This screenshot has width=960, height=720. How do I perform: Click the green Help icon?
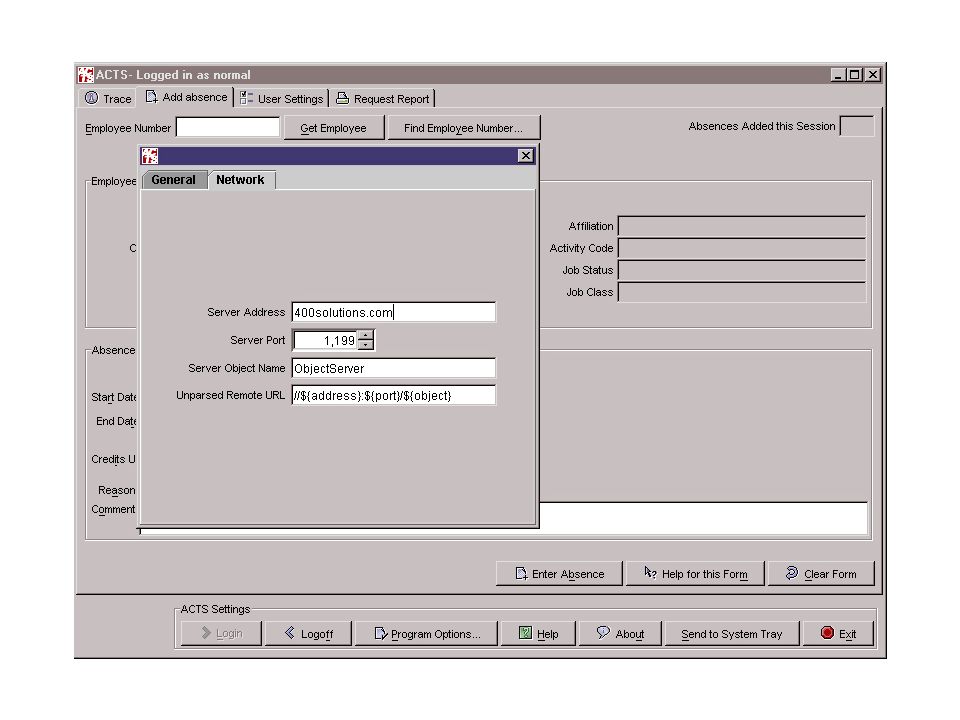click(x=525, y=633)
